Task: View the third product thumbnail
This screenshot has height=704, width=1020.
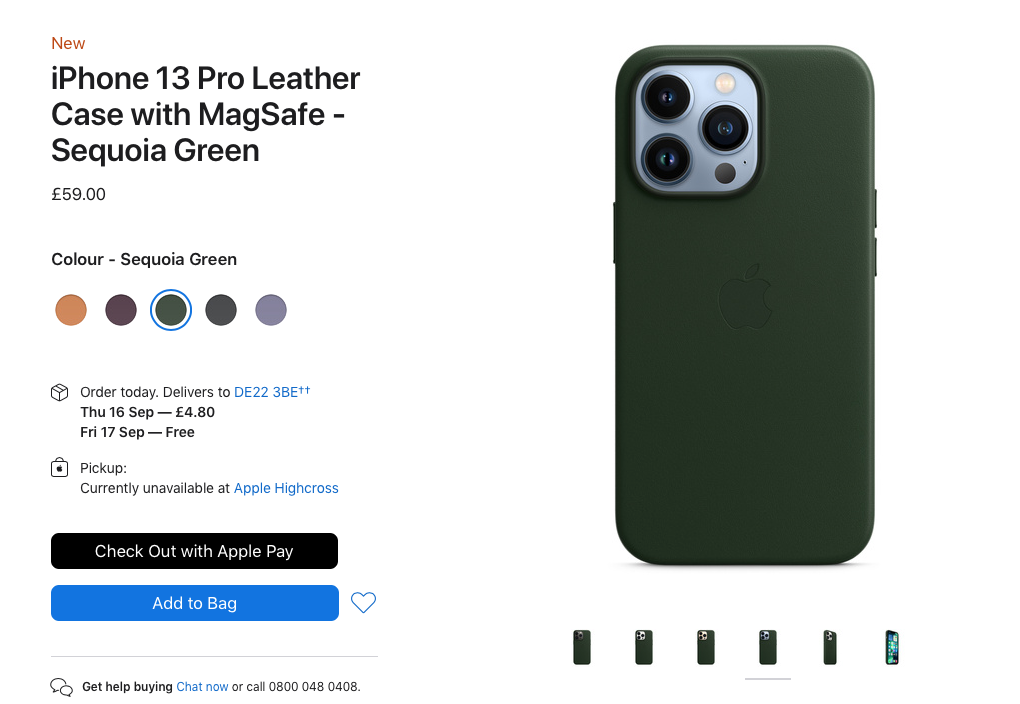Action: (x=706, y=647)
